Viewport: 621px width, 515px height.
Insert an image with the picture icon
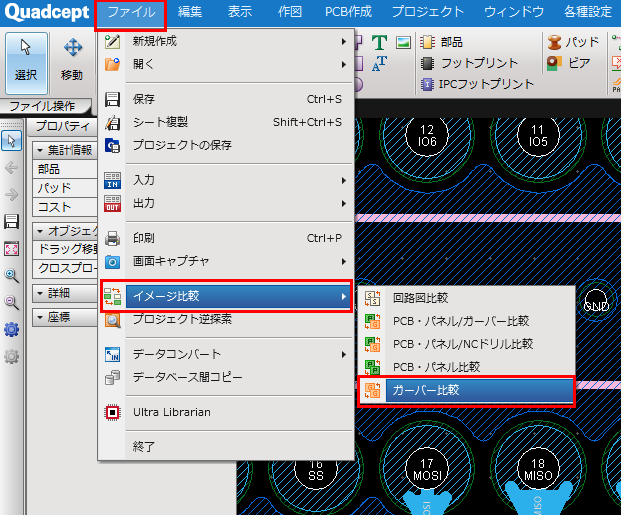pyautogui.click(x=403, y=42)
